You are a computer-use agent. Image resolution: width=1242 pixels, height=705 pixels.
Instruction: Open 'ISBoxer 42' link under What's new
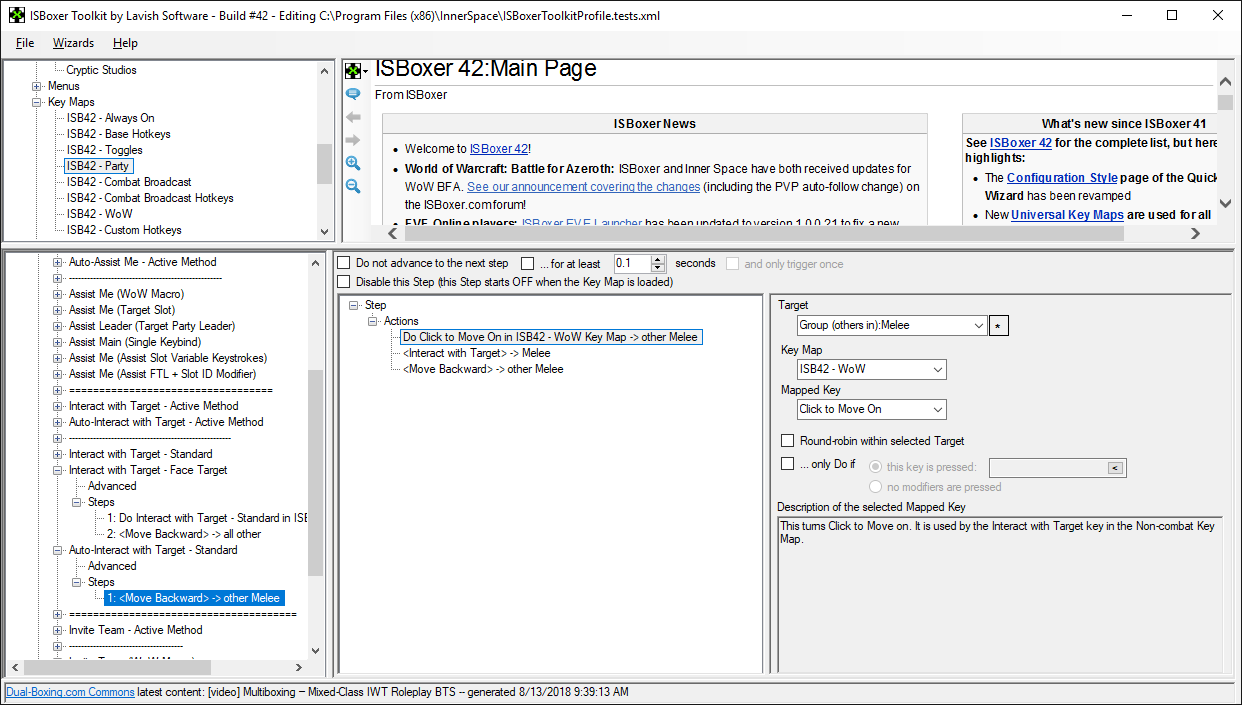click(1021, 143)
